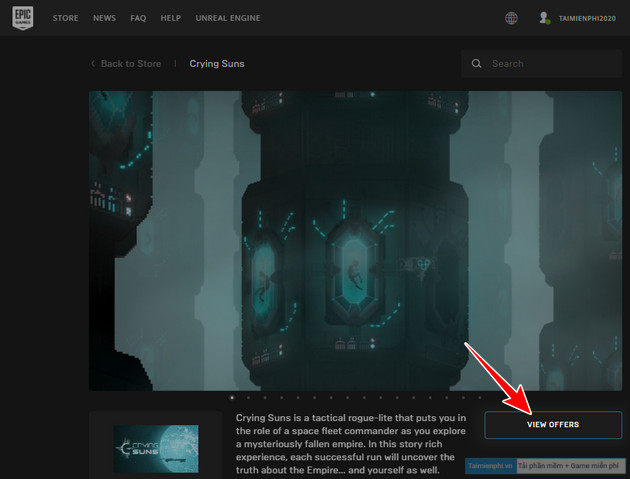
Task: Open the HELP menu item
Action: (171, 18)
